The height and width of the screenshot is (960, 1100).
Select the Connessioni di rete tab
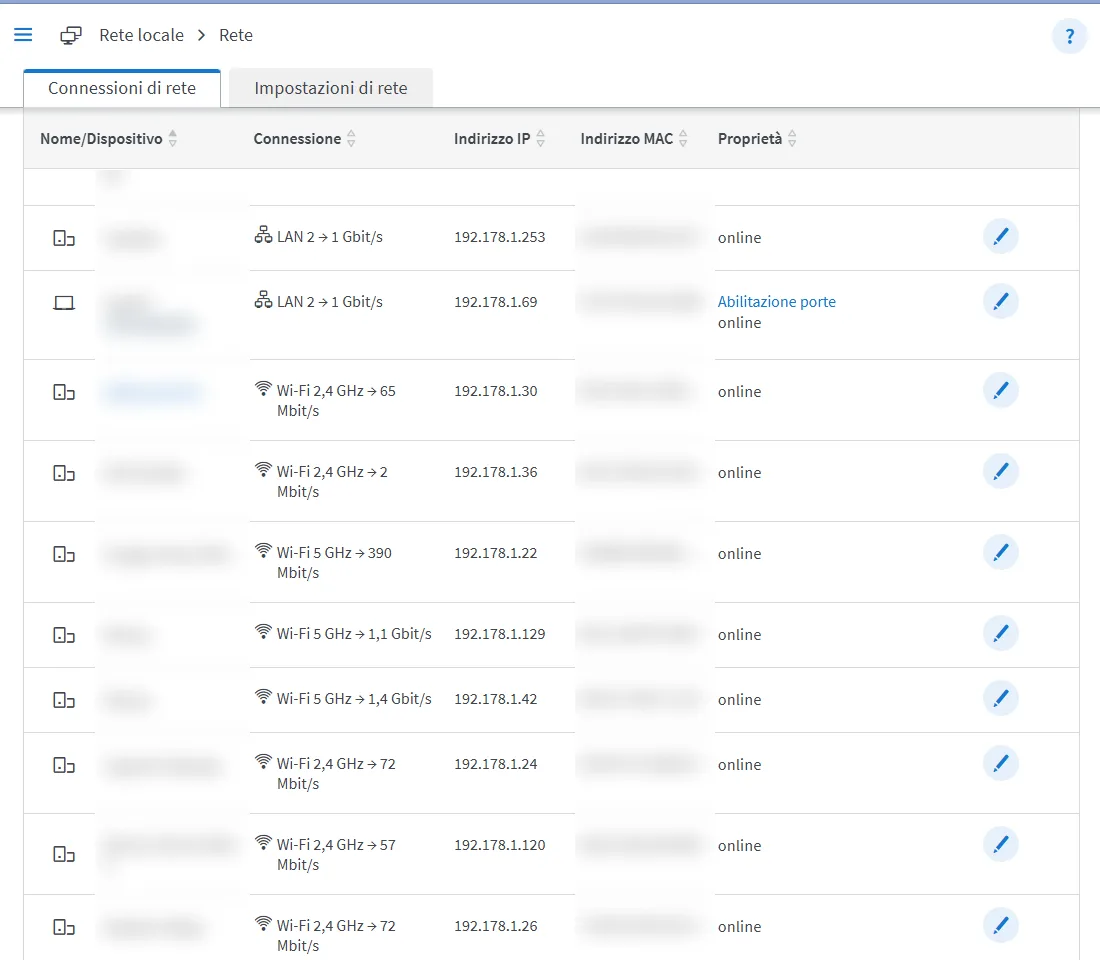tap(122, 88)
